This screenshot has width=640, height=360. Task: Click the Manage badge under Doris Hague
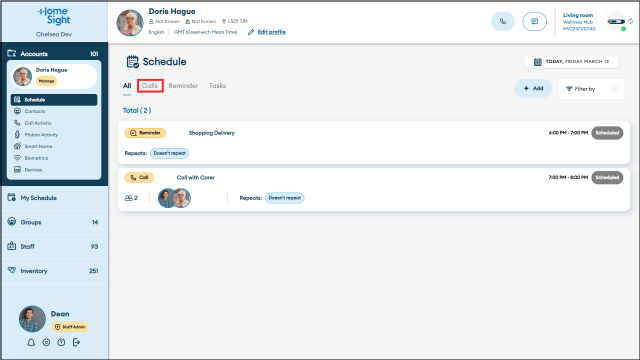pos(47,81)
